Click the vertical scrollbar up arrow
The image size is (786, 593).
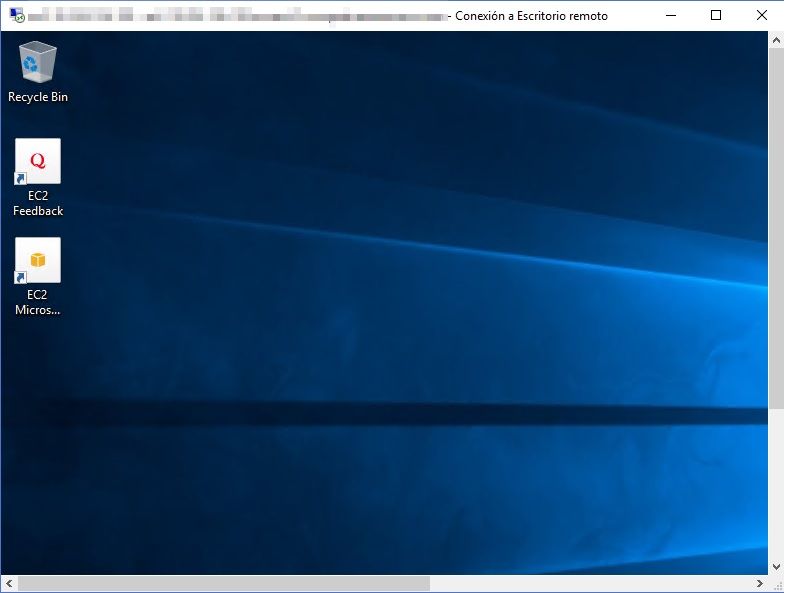[x=776, y=41]
